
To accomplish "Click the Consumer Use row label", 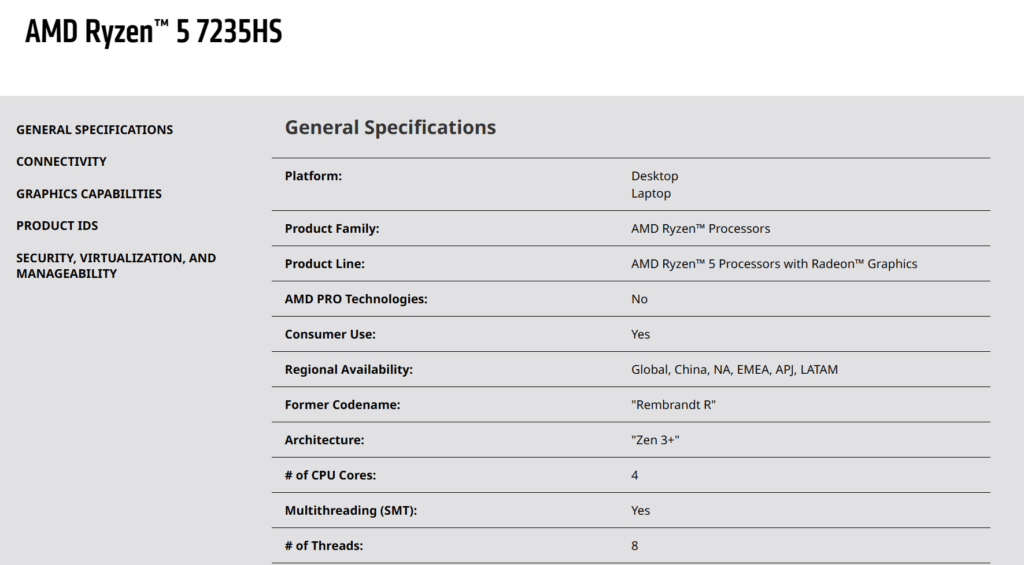I will pos(330,334).
